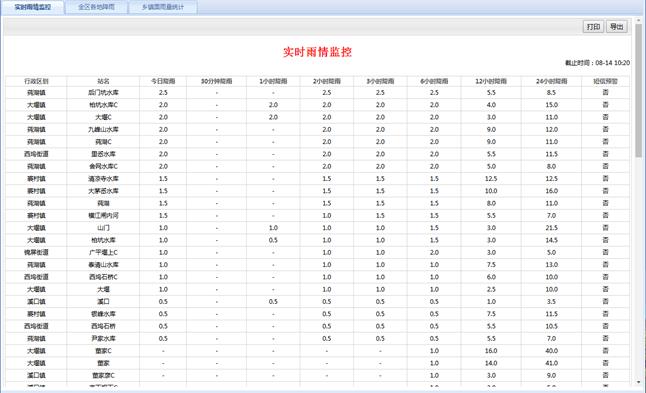
Task: Click 西坞街道 in the 里岙水库 row
Action: (x=36, y=154)
